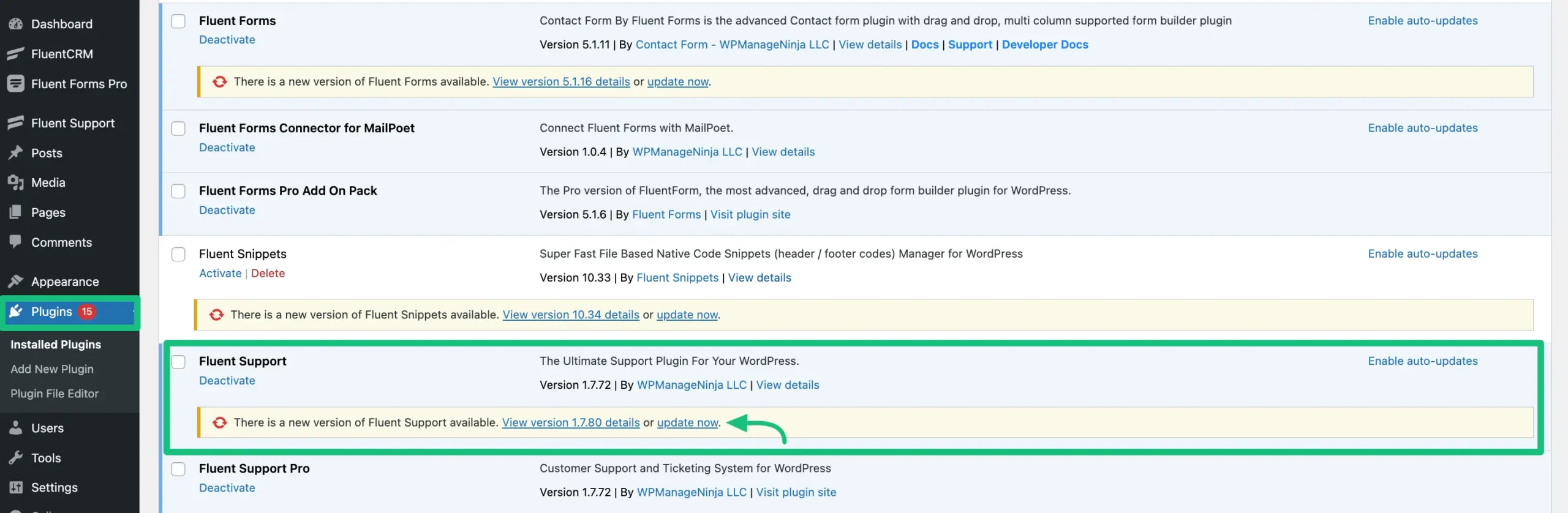
Task: Select the Appearance brush icon
Action: tap(17, 281)
